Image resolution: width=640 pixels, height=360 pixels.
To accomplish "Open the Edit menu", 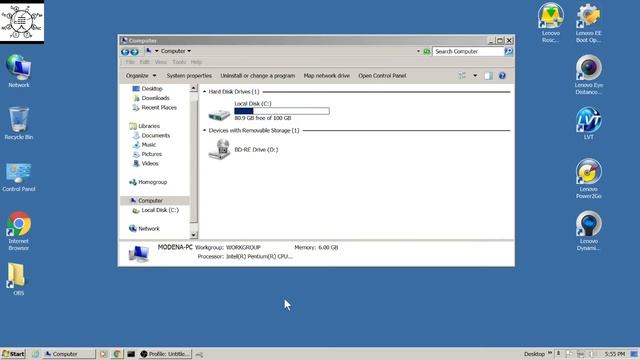I will click(144, 62).
